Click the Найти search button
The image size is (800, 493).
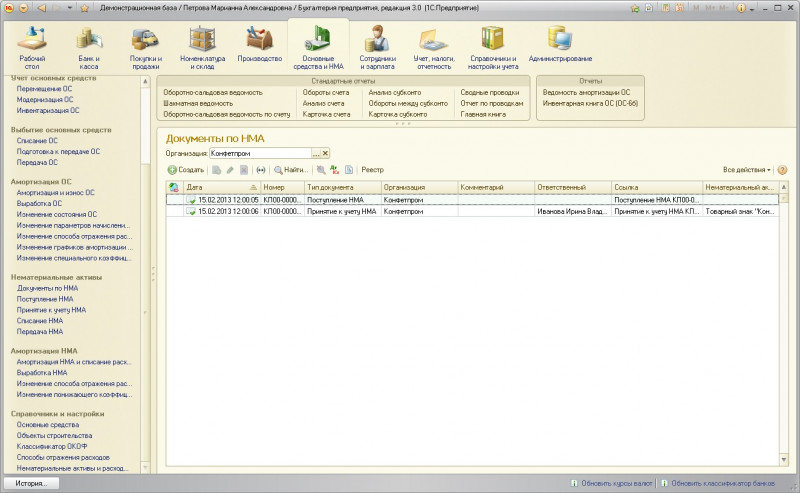coord(291,170)
